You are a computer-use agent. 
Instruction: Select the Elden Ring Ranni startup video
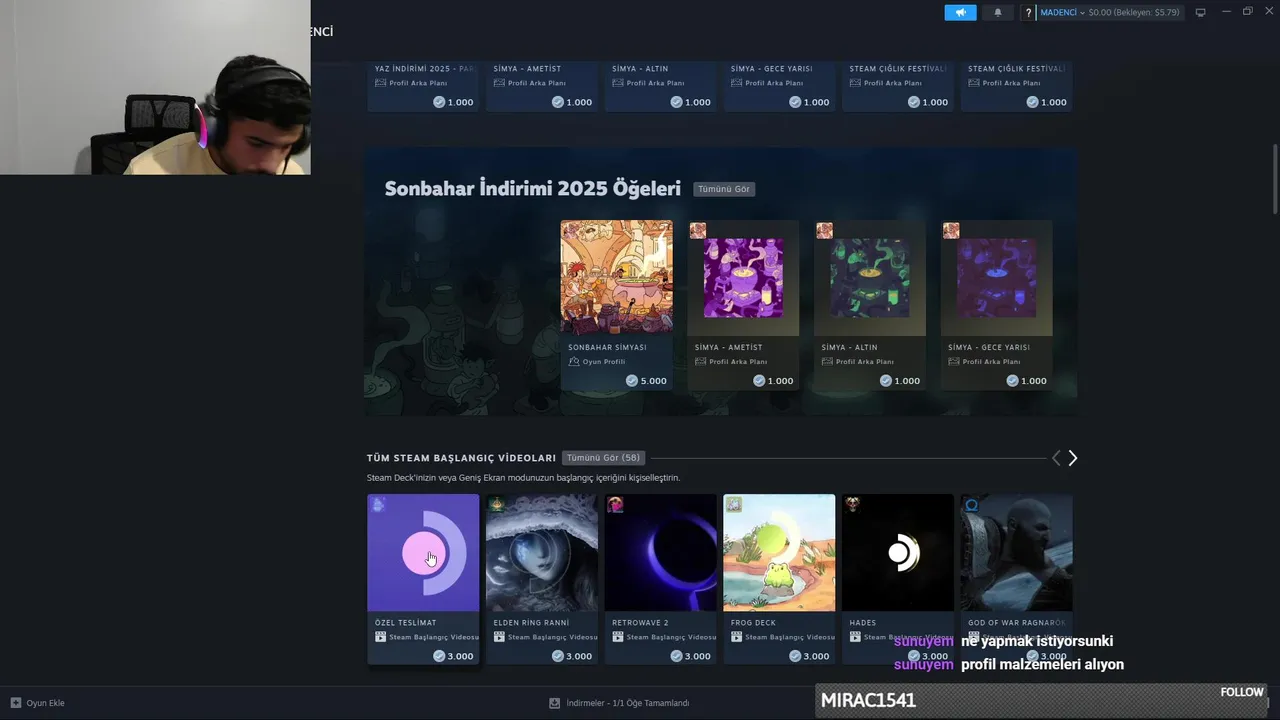click(542, 578)
